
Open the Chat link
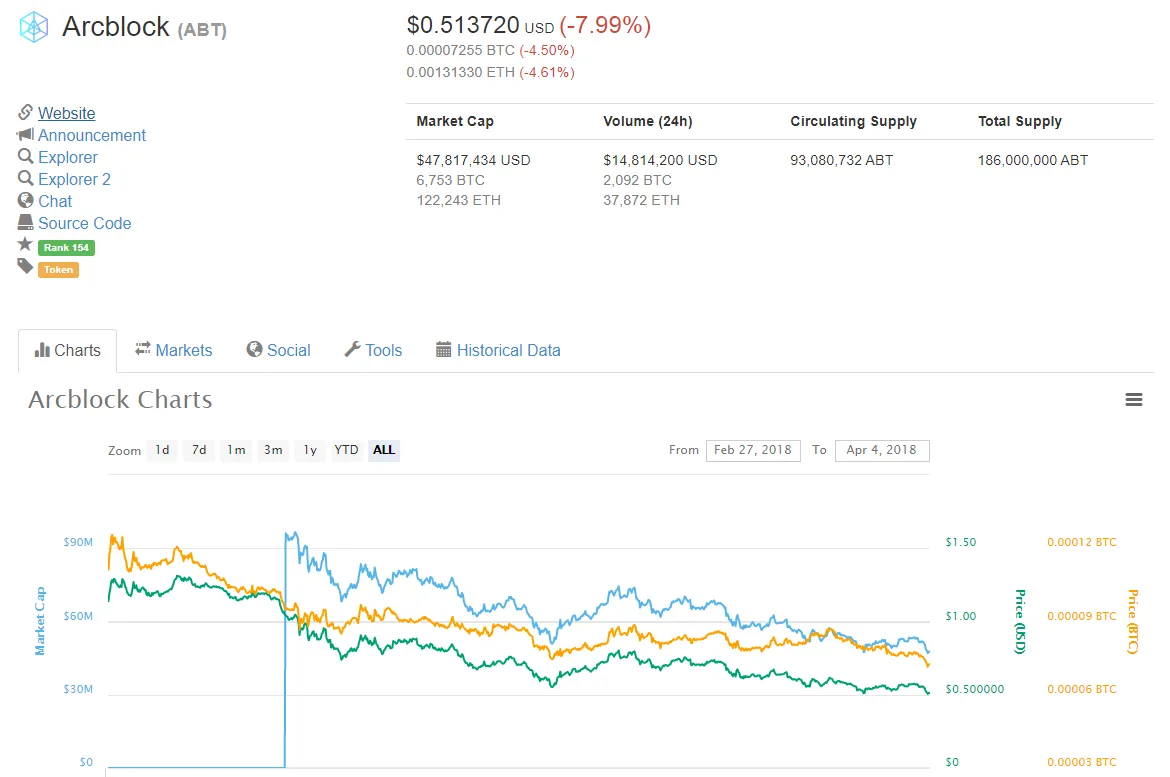pos(55,201)
